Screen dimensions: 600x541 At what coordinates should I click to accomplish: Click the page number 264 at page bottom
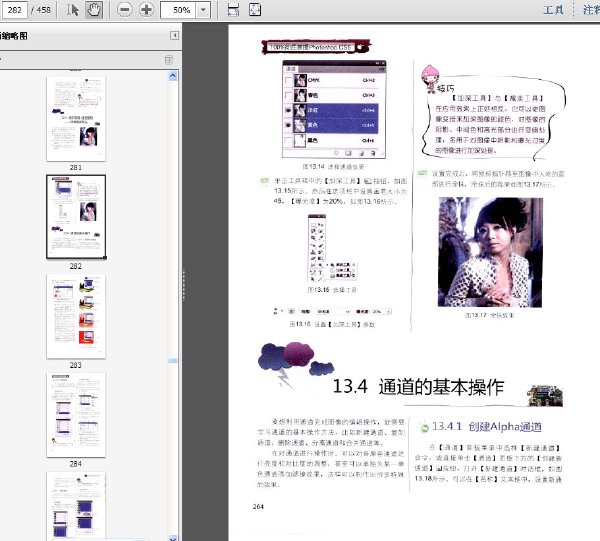pyautogui.click(x=258, y=507)
